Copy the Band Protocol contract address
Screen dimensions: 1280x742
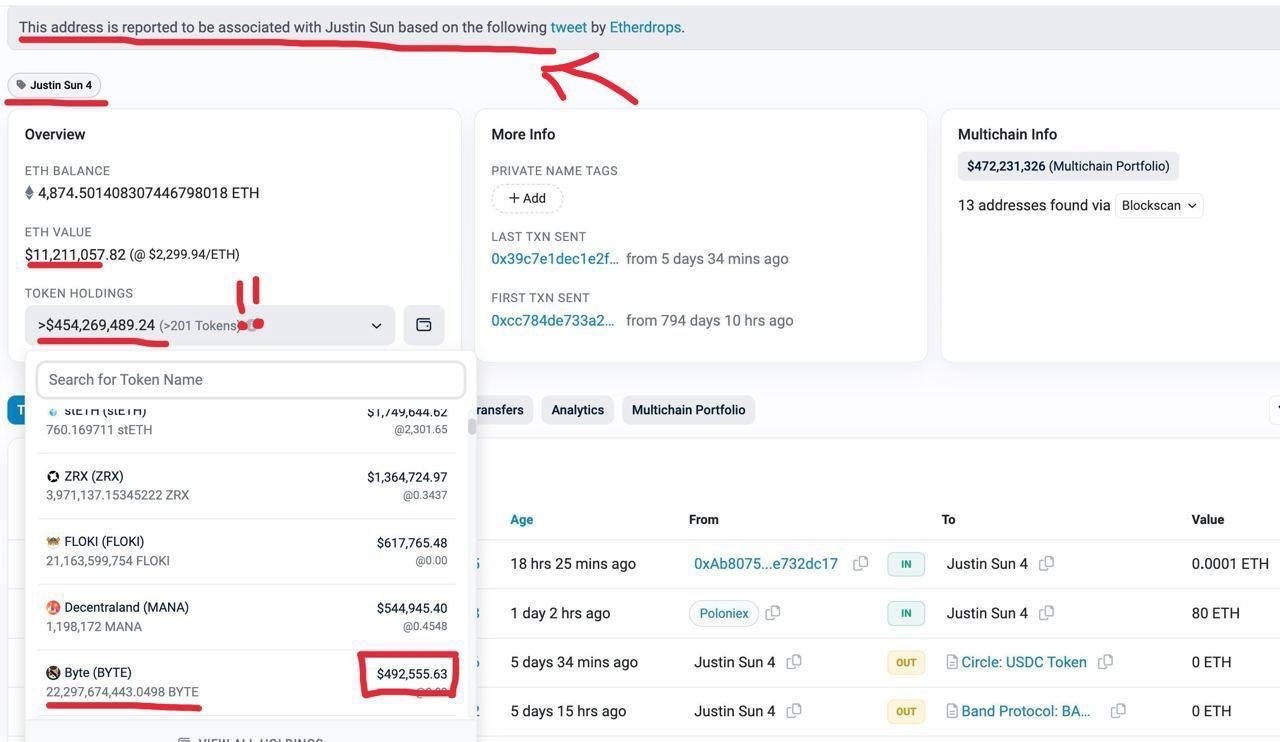tap(1118, 711)
